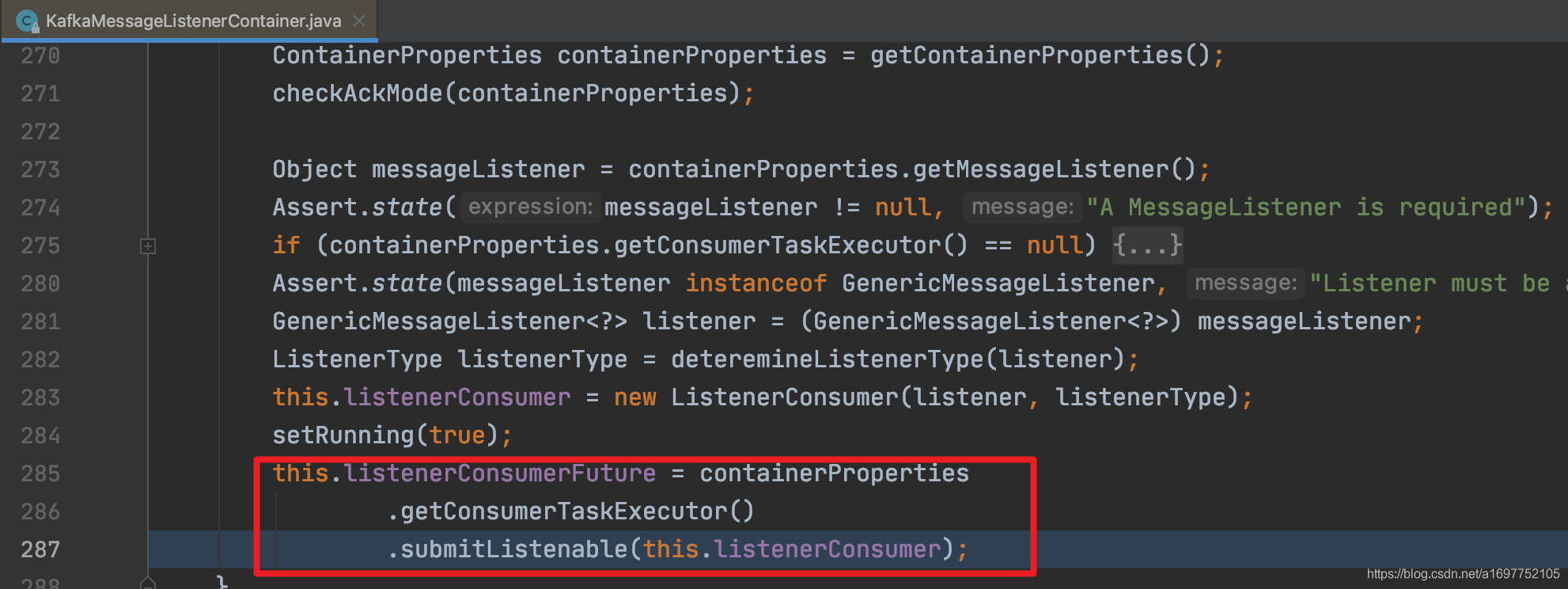Click the 'message:' hint before 'A MessageListener is required'
The width and height of the screenshot is (1568, 589).
(1022, 207)
